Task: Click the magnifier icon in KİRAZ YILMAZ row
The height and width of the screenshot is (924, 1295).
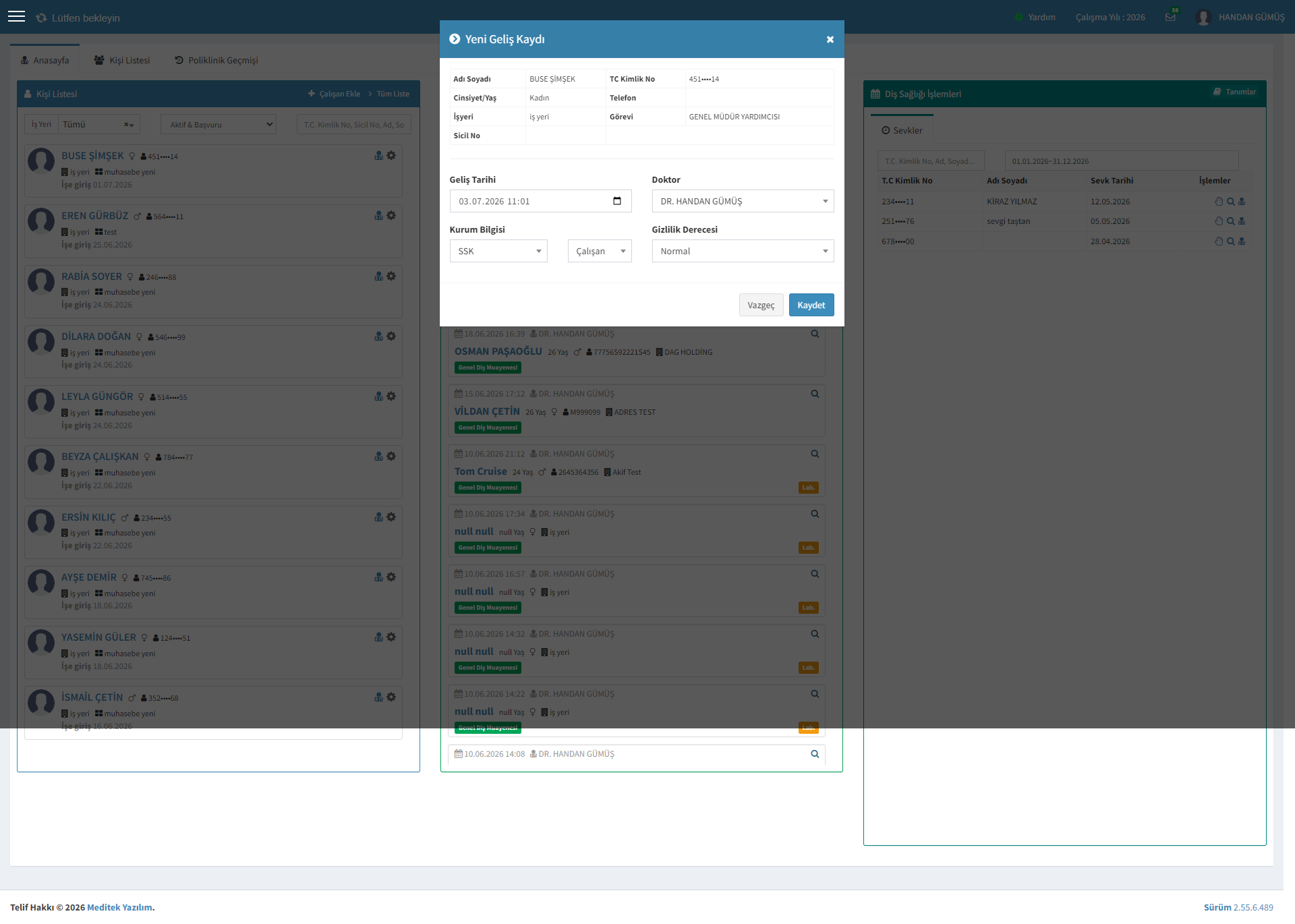Action: pos(1230,202)
